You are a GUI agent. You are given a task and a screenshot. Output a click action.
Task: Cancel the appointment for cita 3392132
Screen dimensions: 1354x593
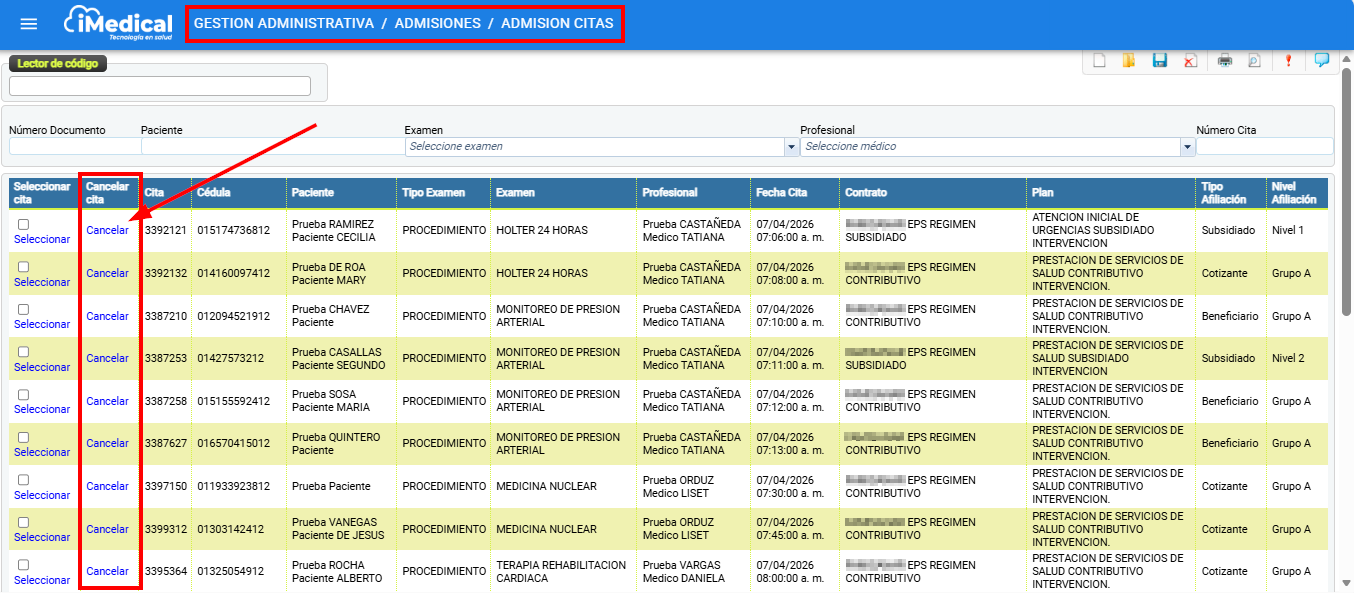pyautogui.click(x=107, y=273)
